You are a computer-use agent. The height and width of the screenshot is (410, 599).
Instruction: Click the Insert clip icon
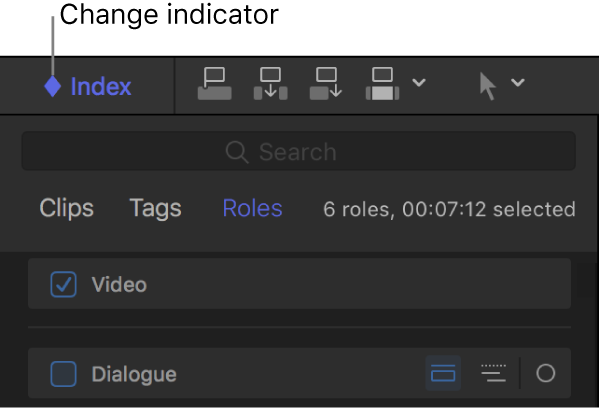click(x=270, y=84)
